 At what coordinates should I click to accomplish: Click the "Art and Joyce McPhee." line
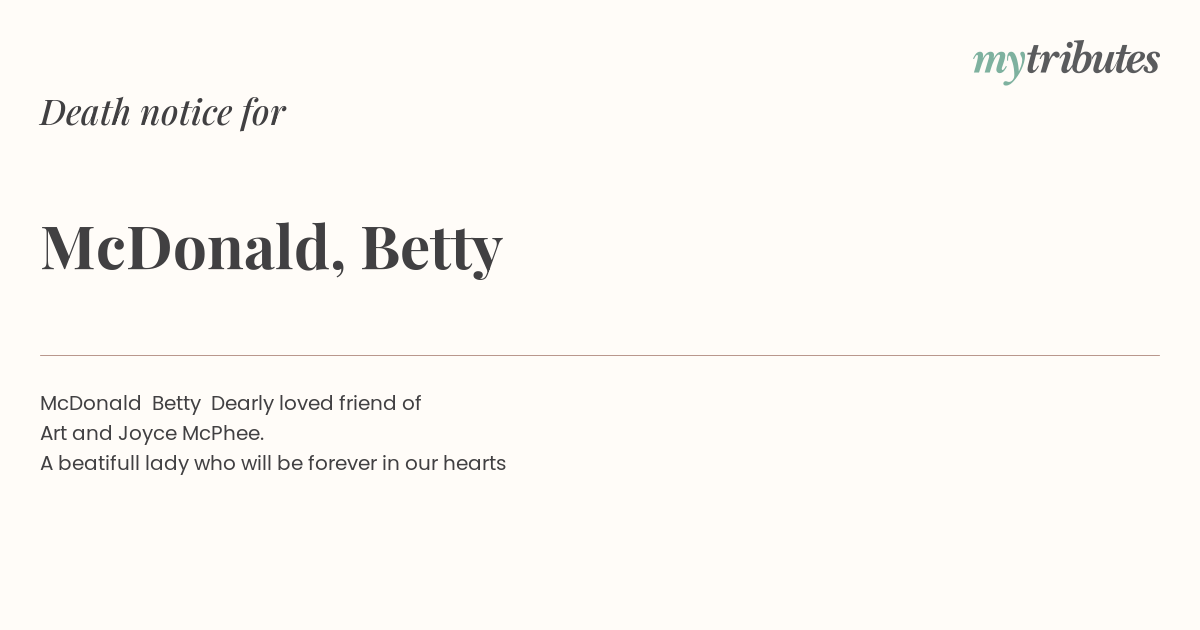pyautogui.click(x=152, y=434)
